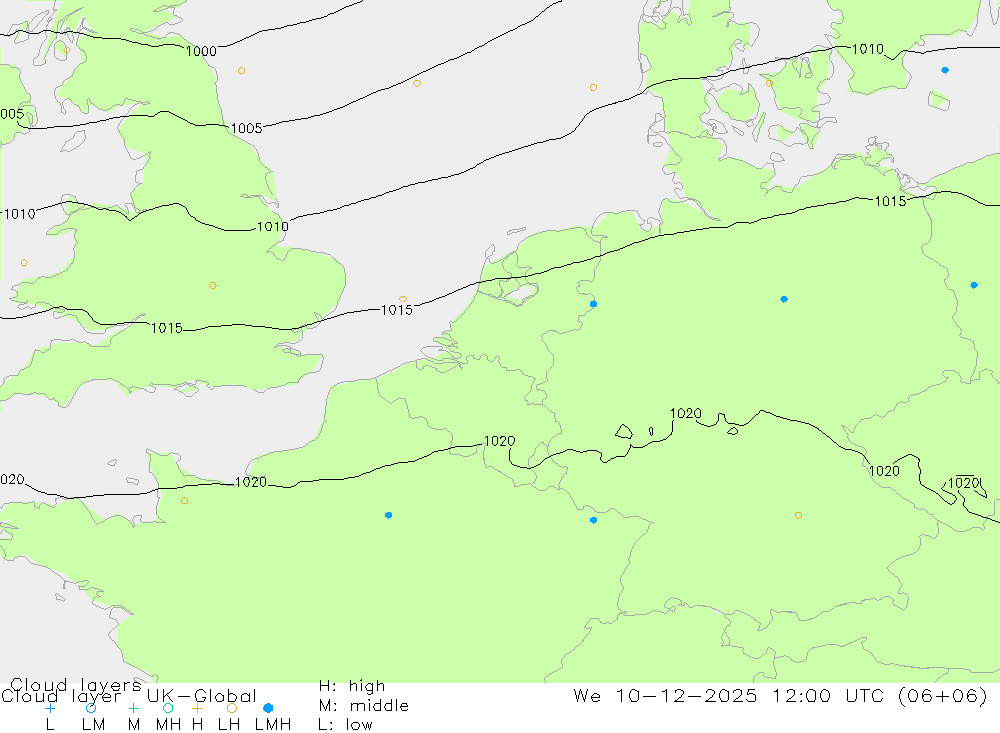Click the 1000 isobar label
Image resolution: width=1000 pixels, height=733 pixels.
click(x=201, y=51)
